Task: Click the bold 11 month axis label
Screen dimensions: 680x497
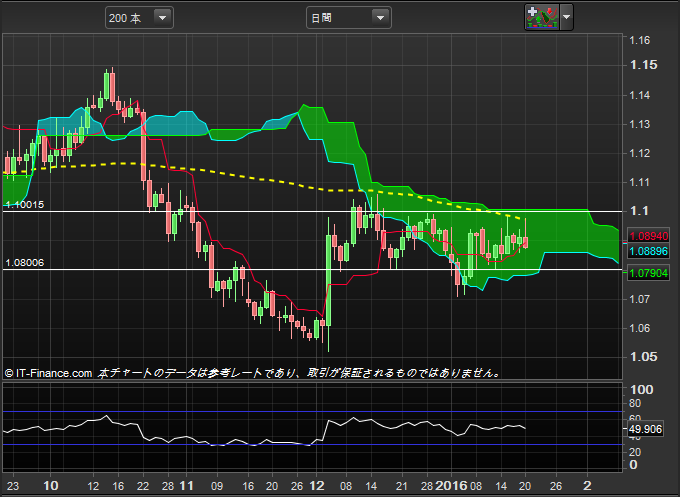Action: pyautogui.click(x=186, y=486)
